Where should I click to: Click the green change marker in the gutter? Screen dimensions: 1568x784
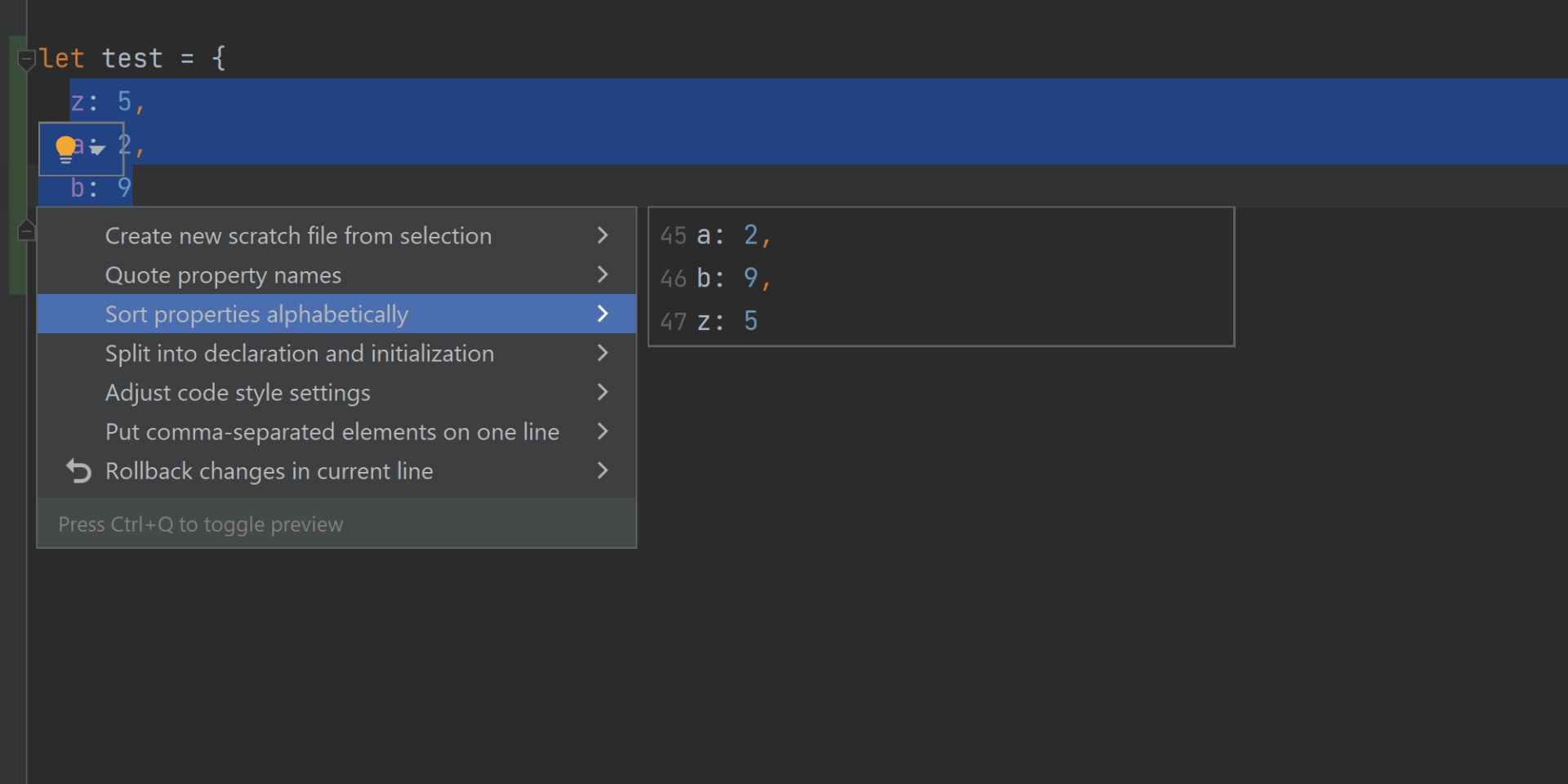[x=16, y=165]
